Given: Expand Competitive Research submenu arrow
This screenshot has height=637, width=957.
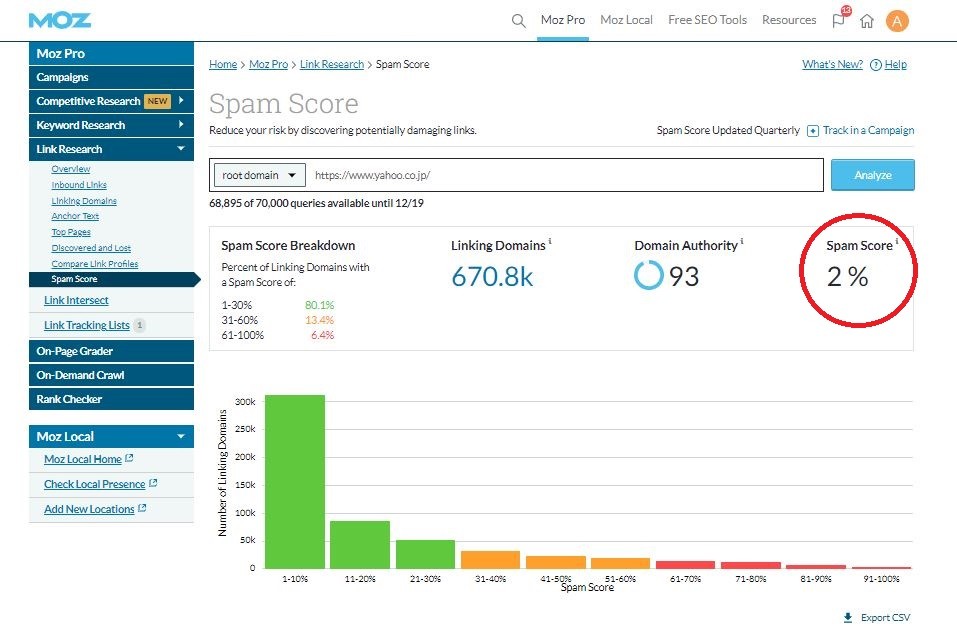Looking at the screenshot, I should (181, 100).
